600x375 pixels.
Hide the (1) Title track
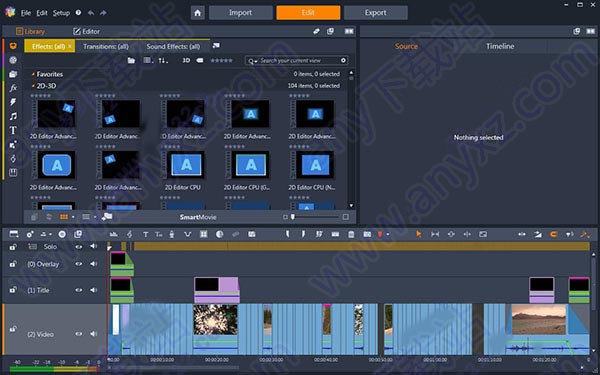(79, 290)
